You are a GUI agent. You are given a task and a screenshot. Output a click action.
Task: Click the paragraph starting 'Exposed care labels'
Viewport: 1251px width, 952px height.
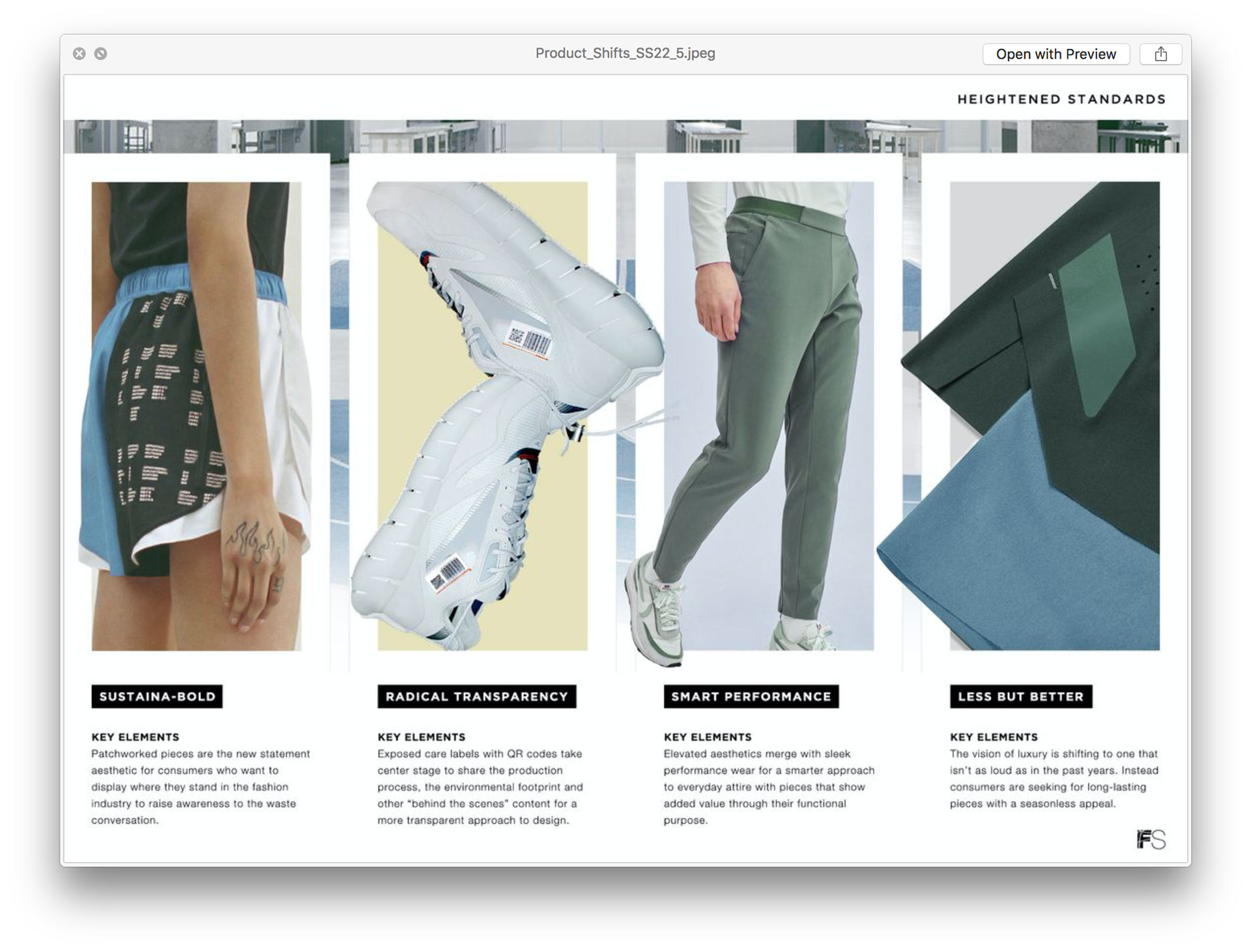pos(480,787)
